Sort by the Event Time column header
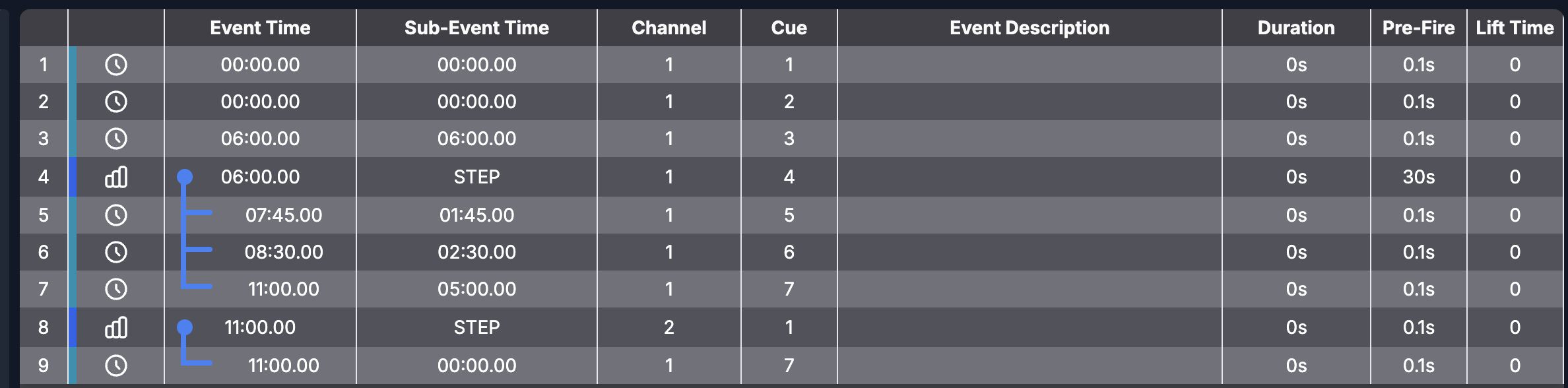 pyautogui.click(x=260, y=28)
